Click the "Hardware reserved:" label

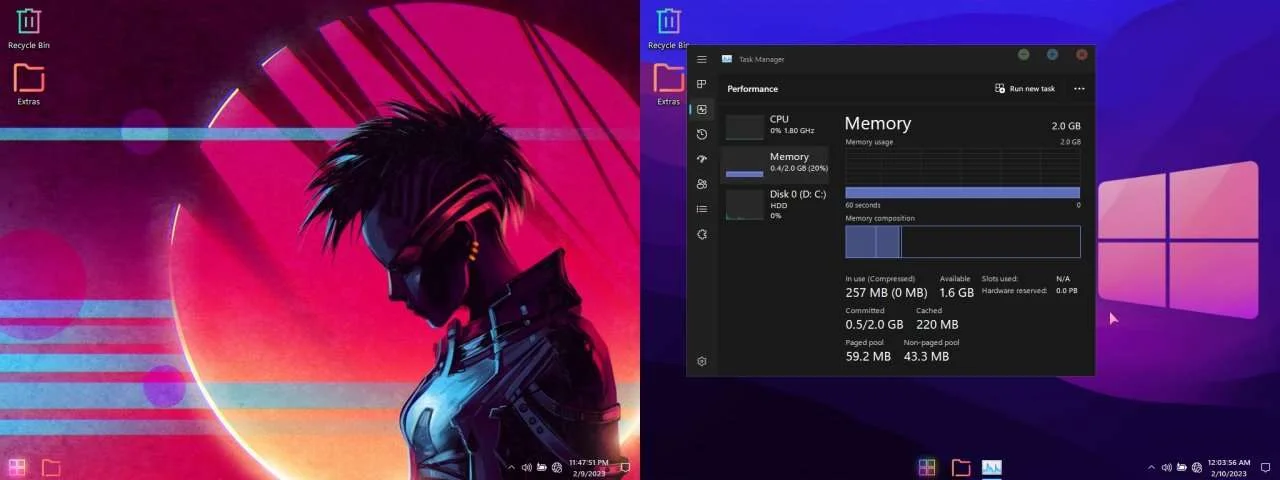pyautogui.click(x=1014, y=291)
